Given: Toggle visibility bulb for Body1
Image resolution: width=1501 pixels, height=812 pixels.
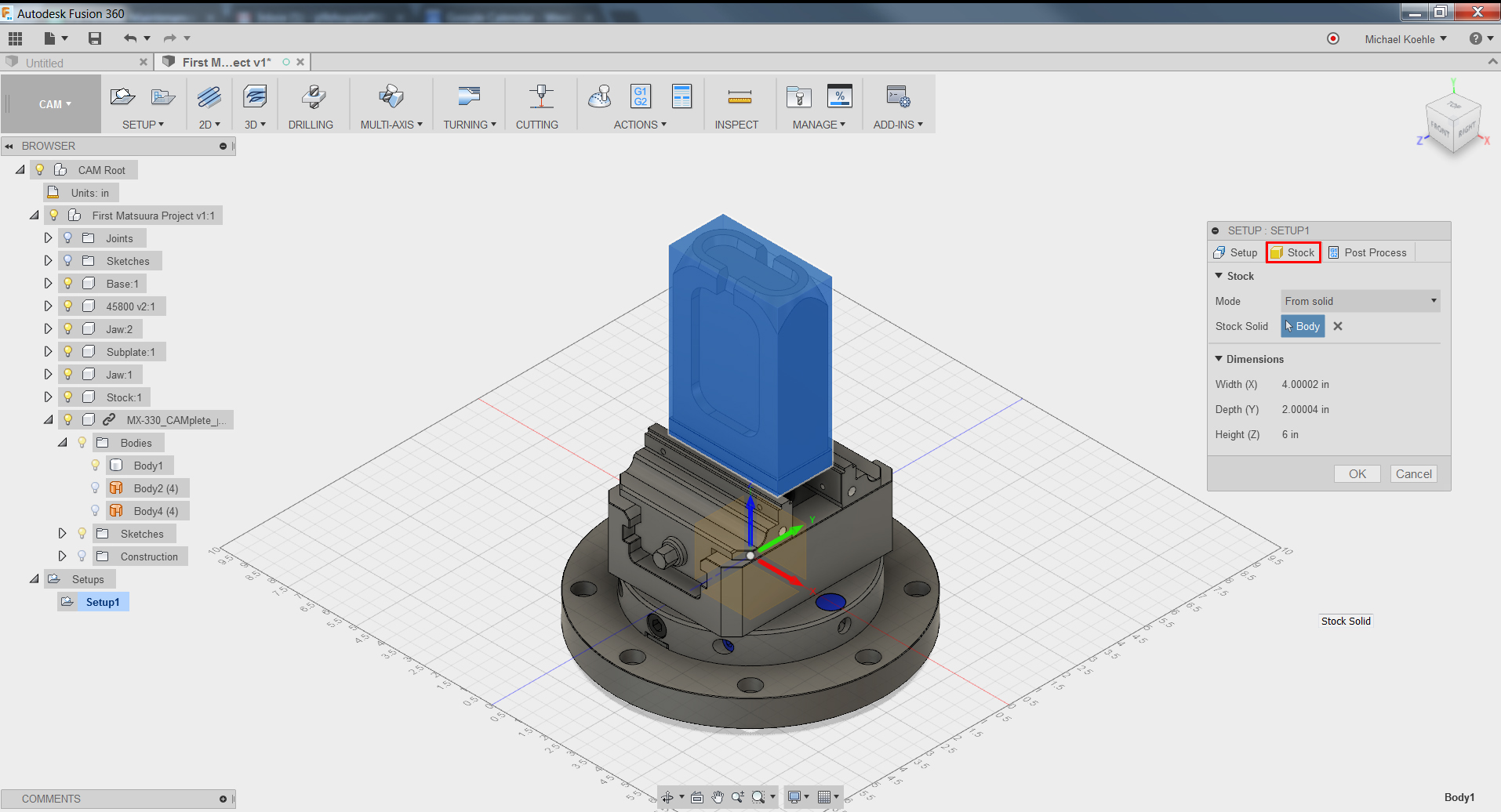Looking at the screenshot, I should pyautogui.click(x=96, y=465).
